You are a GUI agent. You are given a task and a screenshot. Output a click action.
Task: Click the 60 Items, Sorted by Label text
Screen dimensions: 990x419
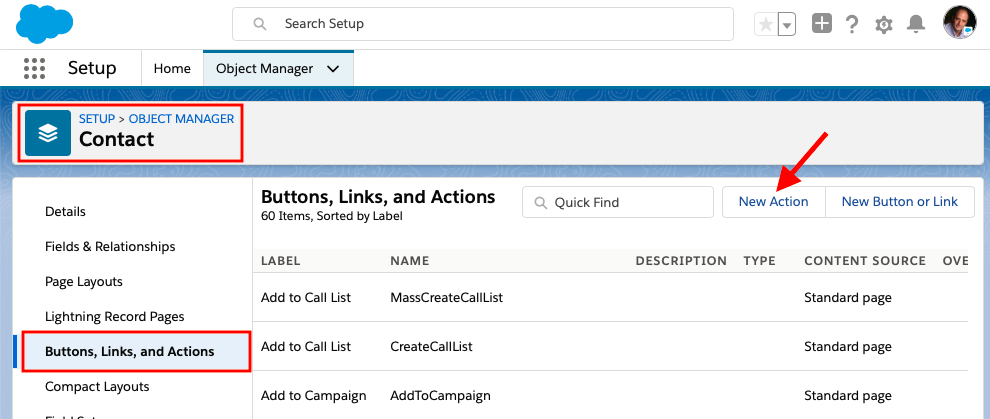[331, 216]
